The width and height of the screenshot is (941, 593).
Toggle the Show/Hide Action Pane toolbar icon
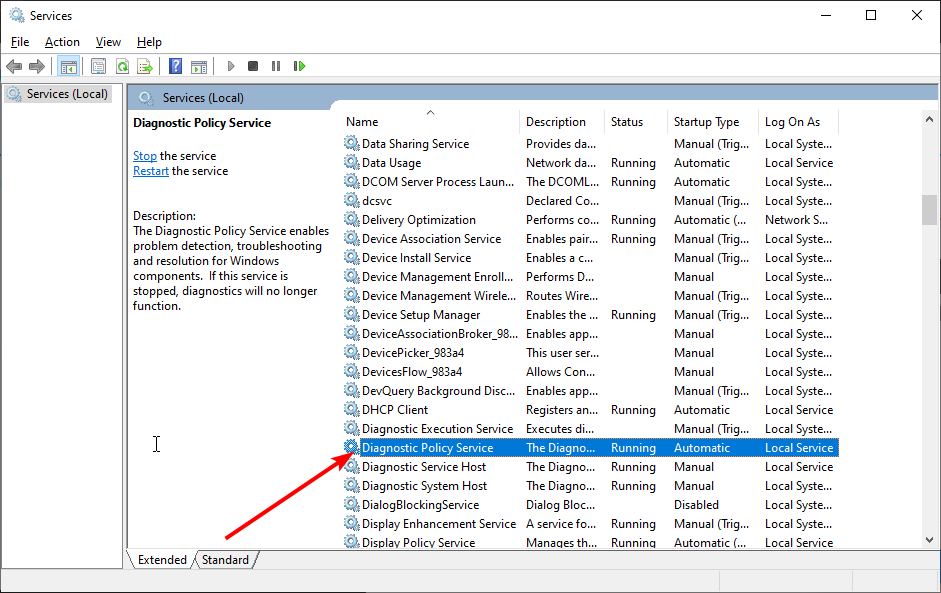(x=199, y=66)
